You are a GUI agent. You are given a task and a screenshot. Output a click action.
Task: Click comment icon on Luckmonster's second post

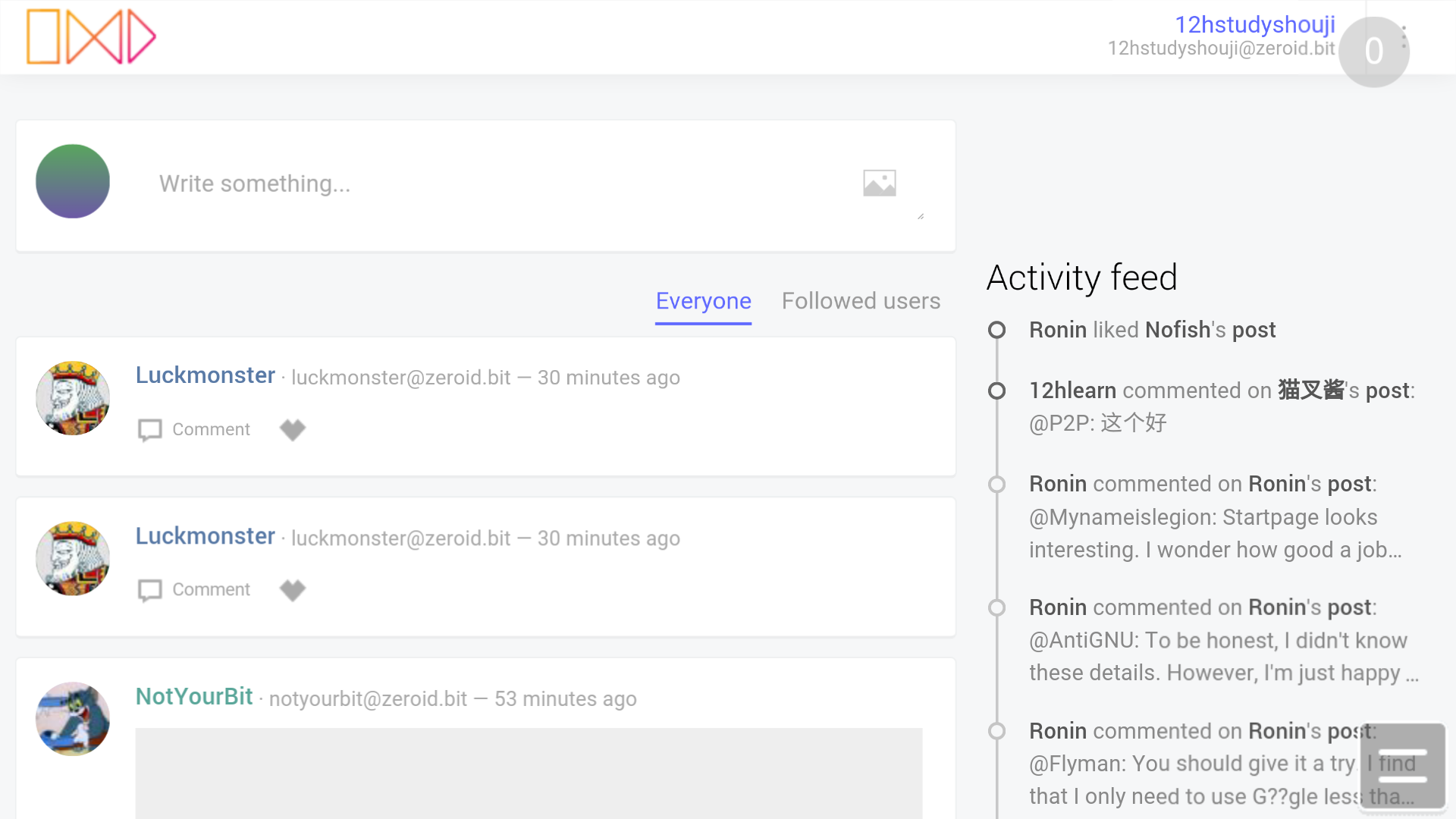click(x=150, y=589)
